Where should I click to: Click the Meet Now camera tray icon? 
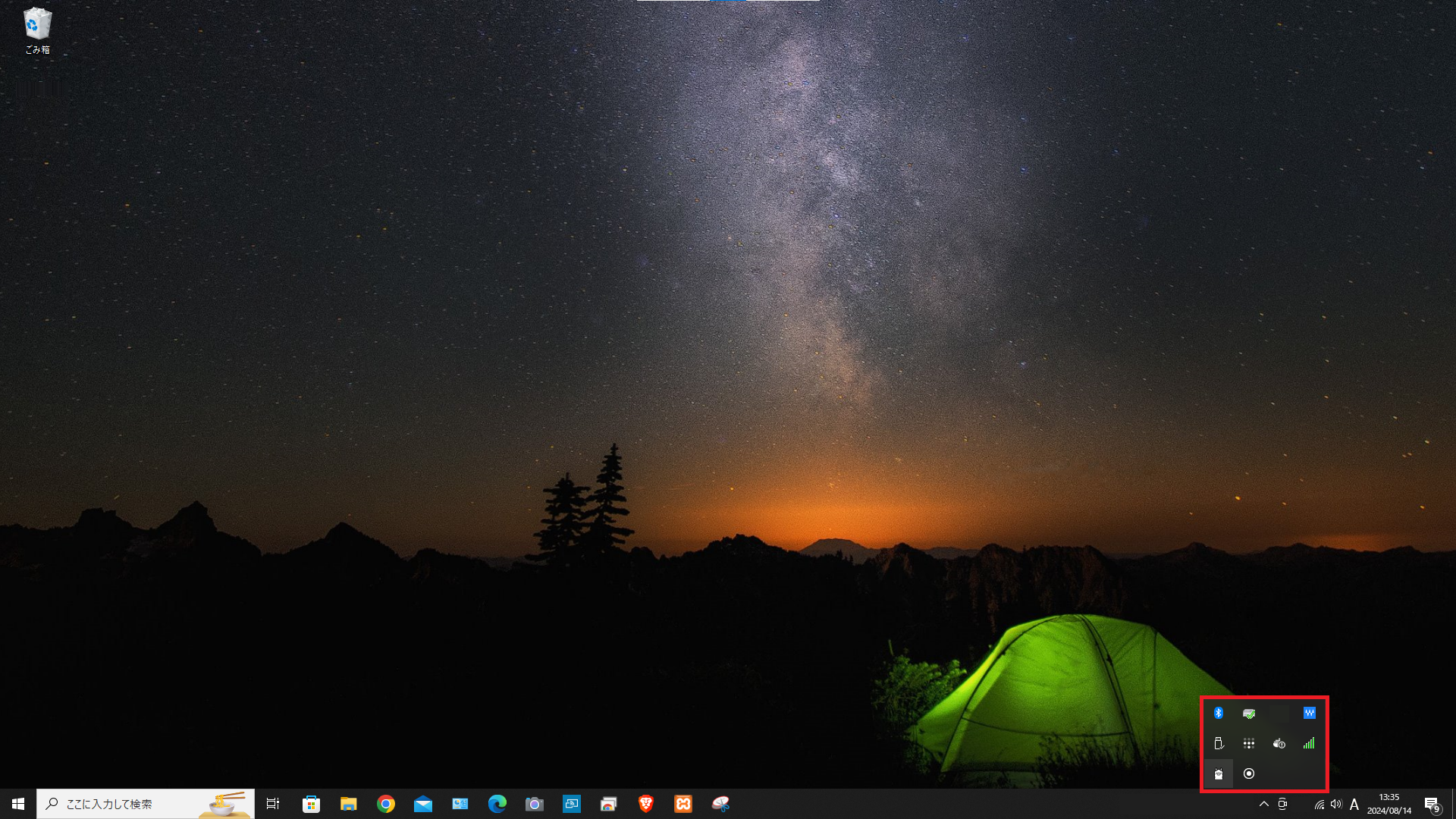coord(1282,804)
